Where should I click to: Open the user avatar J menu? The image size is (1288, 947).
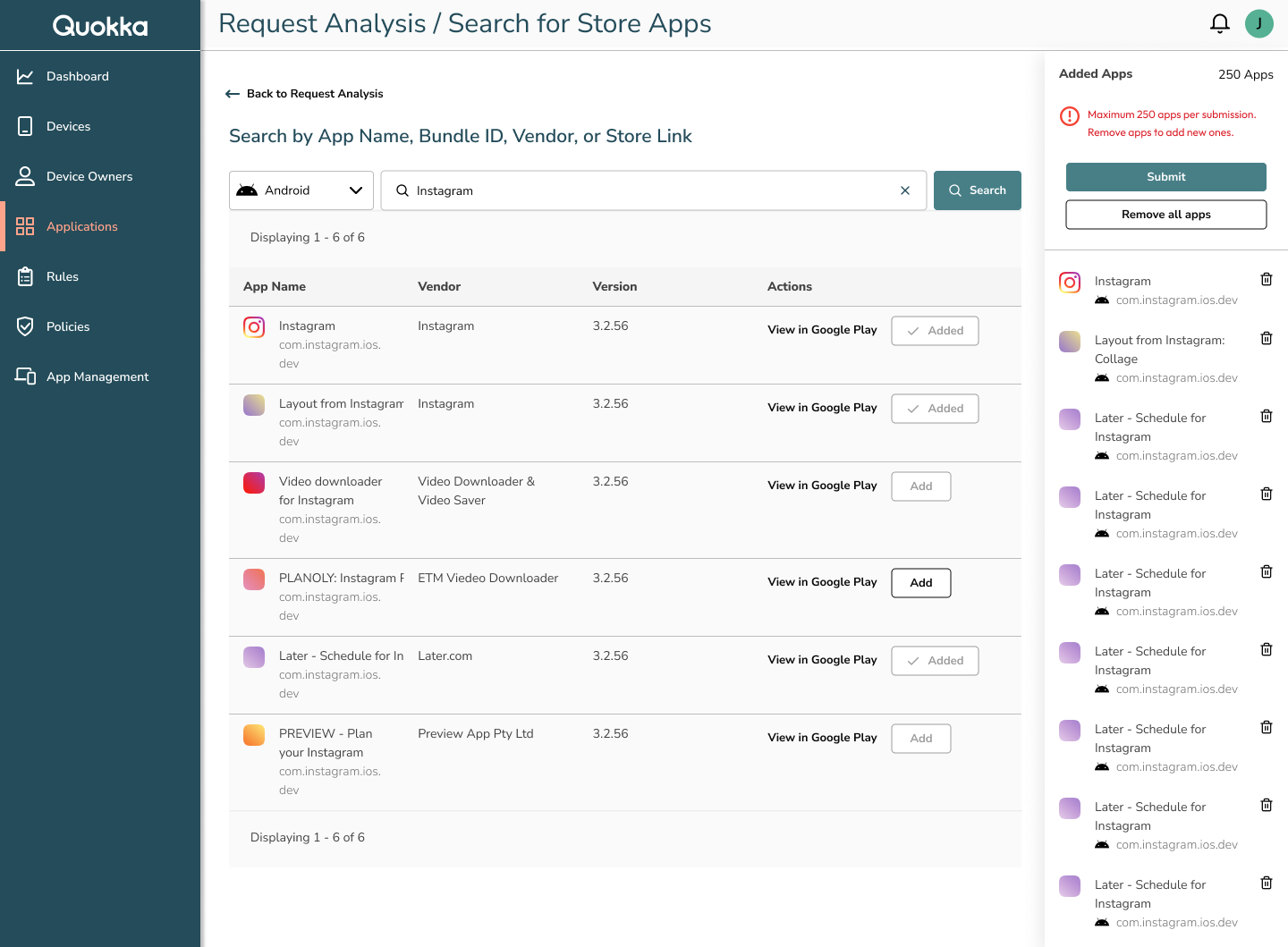(1258, 23)
